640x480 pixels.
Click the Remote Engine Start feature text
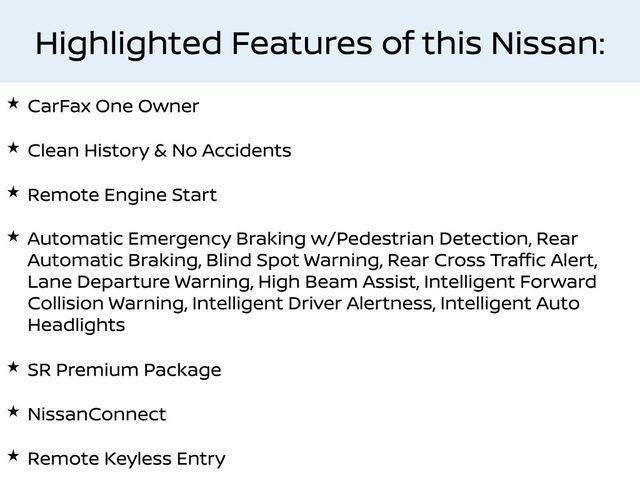[x=122, y=194]
